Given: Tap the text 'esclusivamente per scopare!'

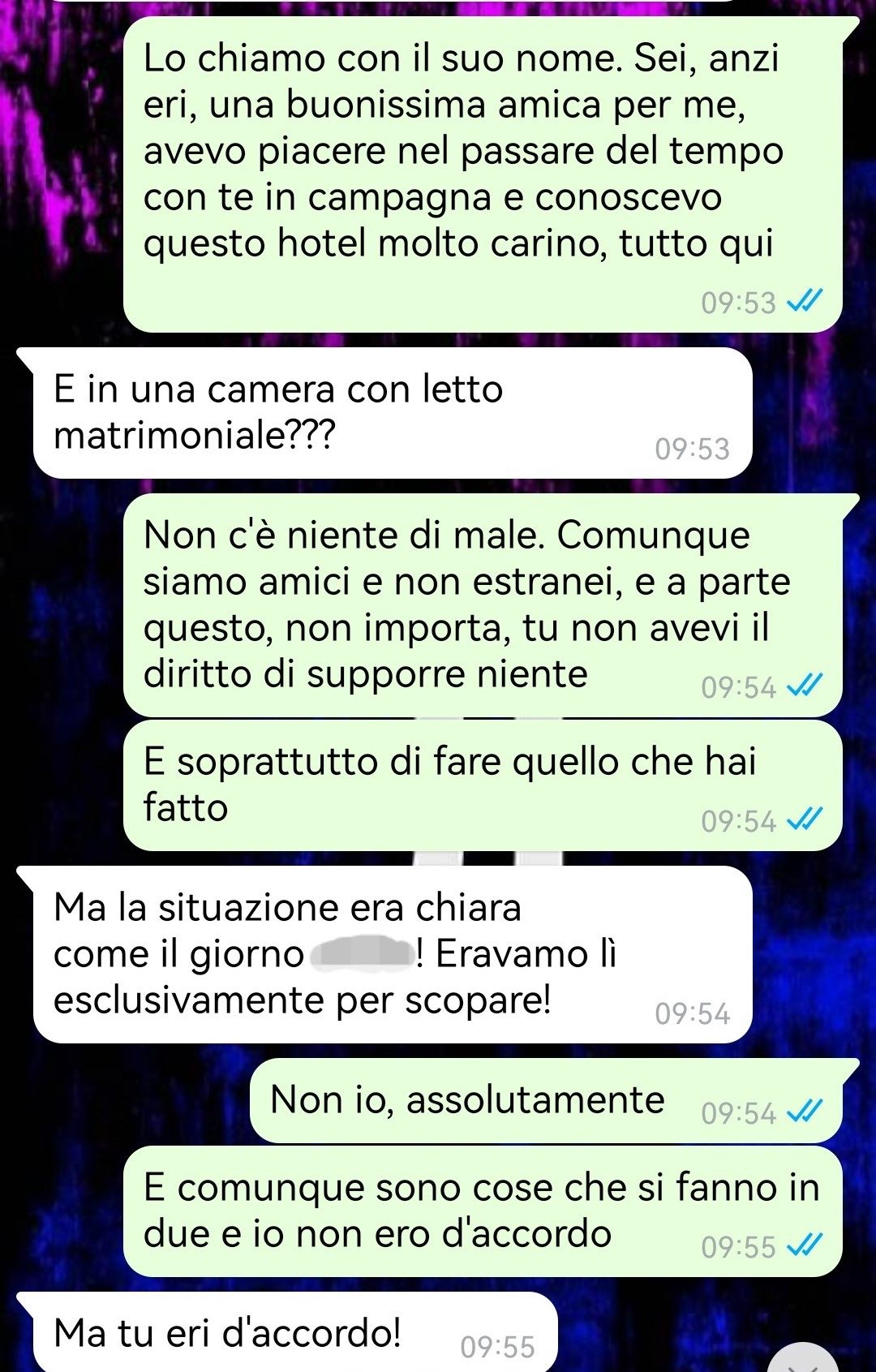Looking at the screenshot, I should [303, 1000].
